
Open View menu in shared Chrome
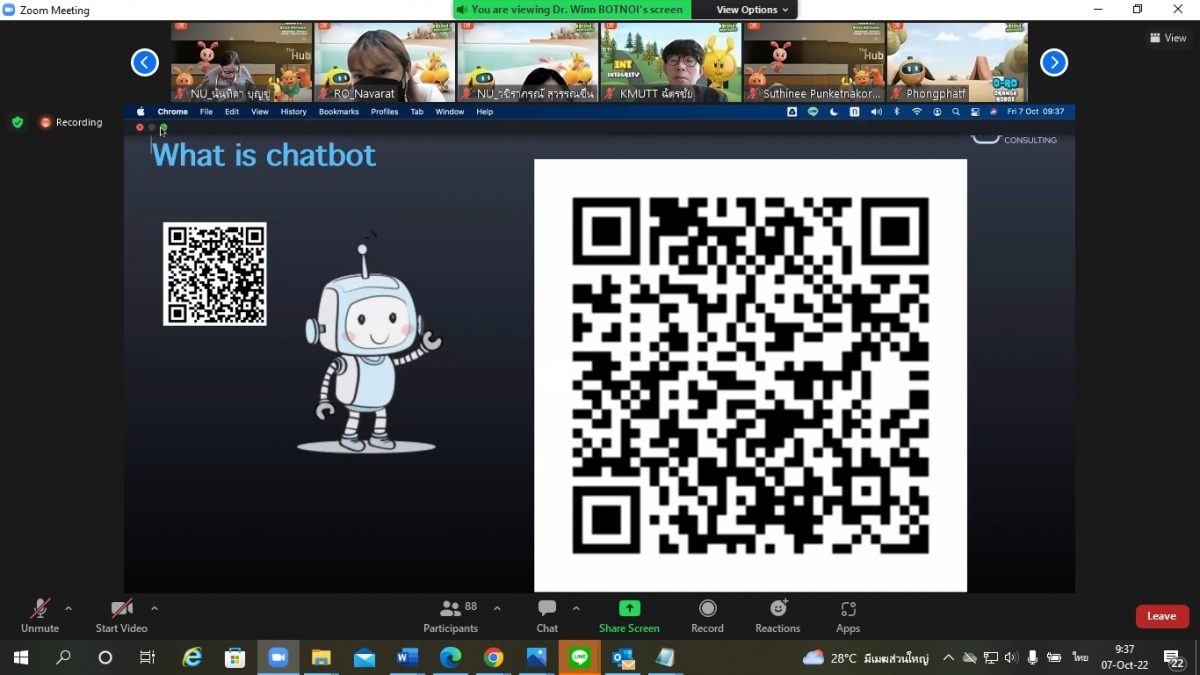(x=260, y=112)
